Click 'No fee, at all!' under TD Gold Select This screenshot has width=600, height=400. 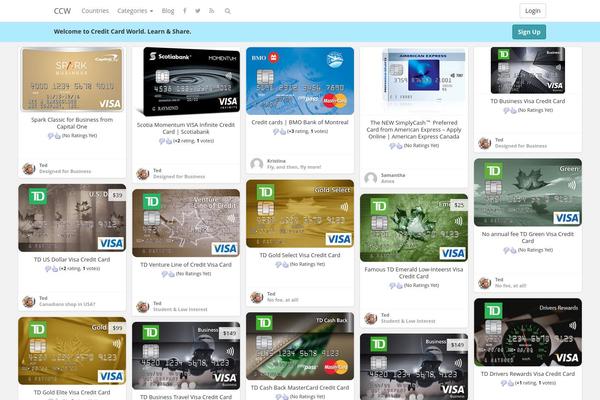coord(282,300)
